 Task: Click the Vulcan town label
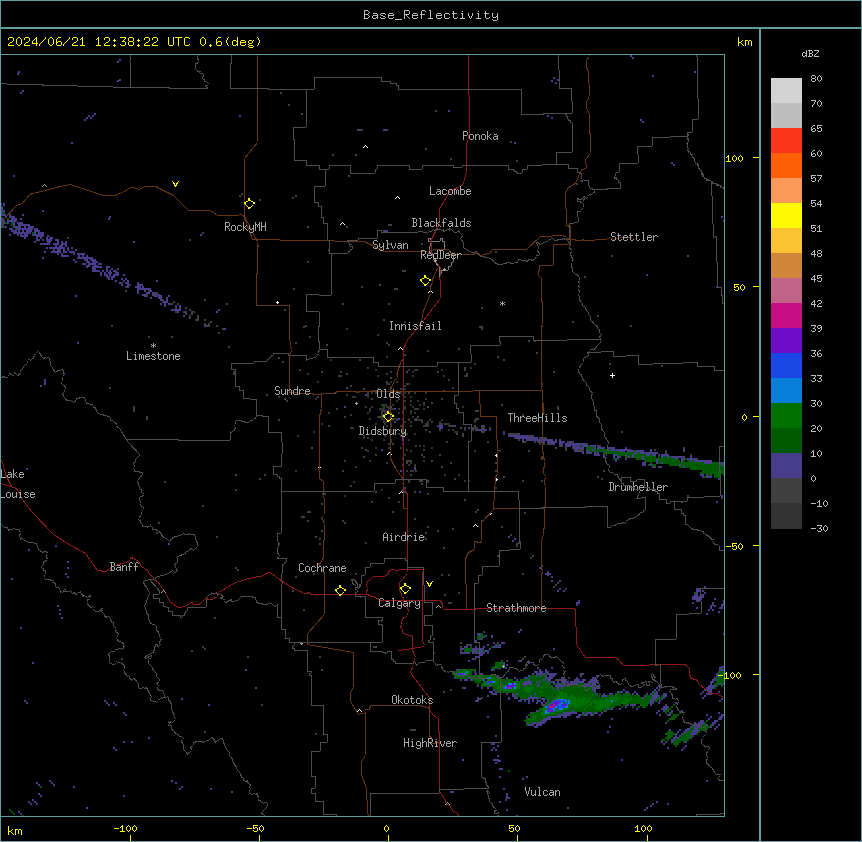tap(543, 792)
